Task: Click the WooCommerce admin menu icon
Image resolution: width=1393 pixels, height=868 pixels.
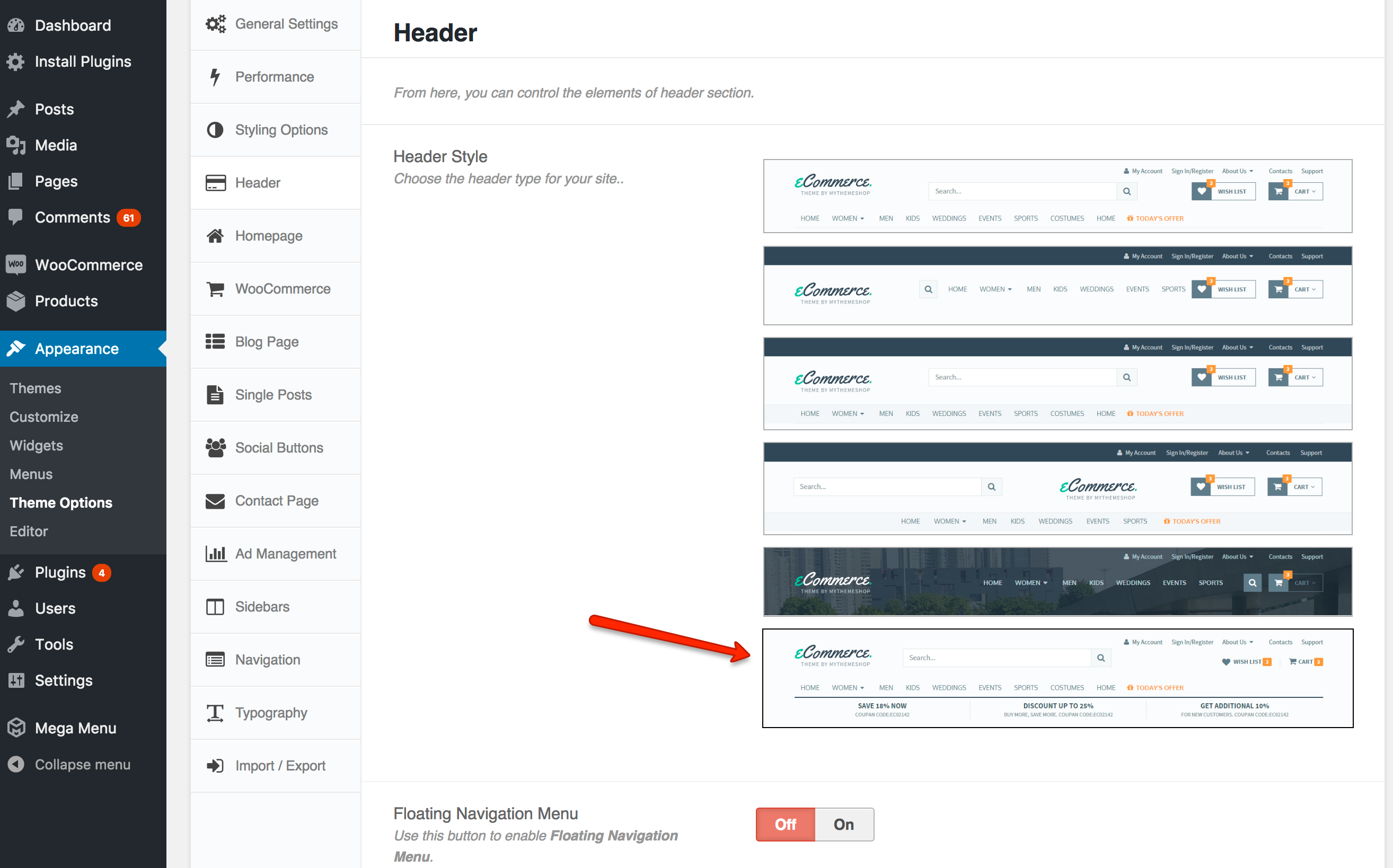Action: [x=16, y=264]
